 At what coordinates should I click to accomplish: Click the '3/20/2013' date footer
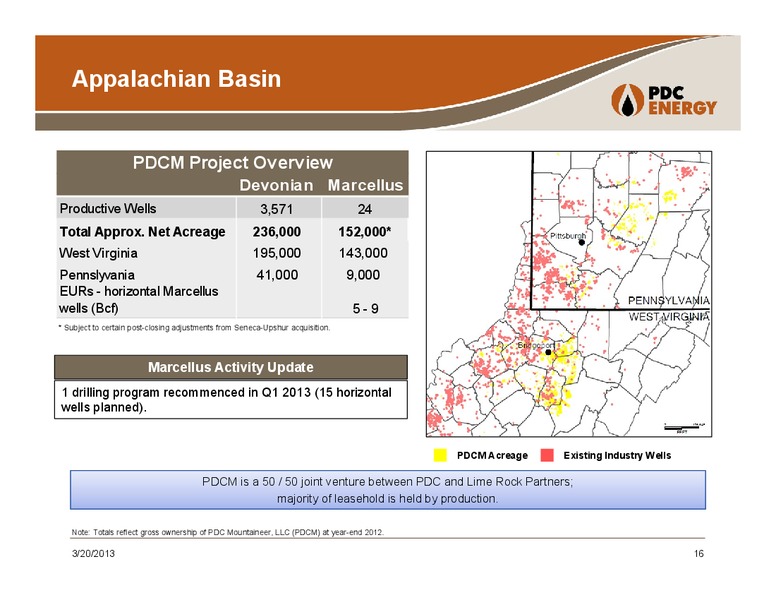click(93, 553)
